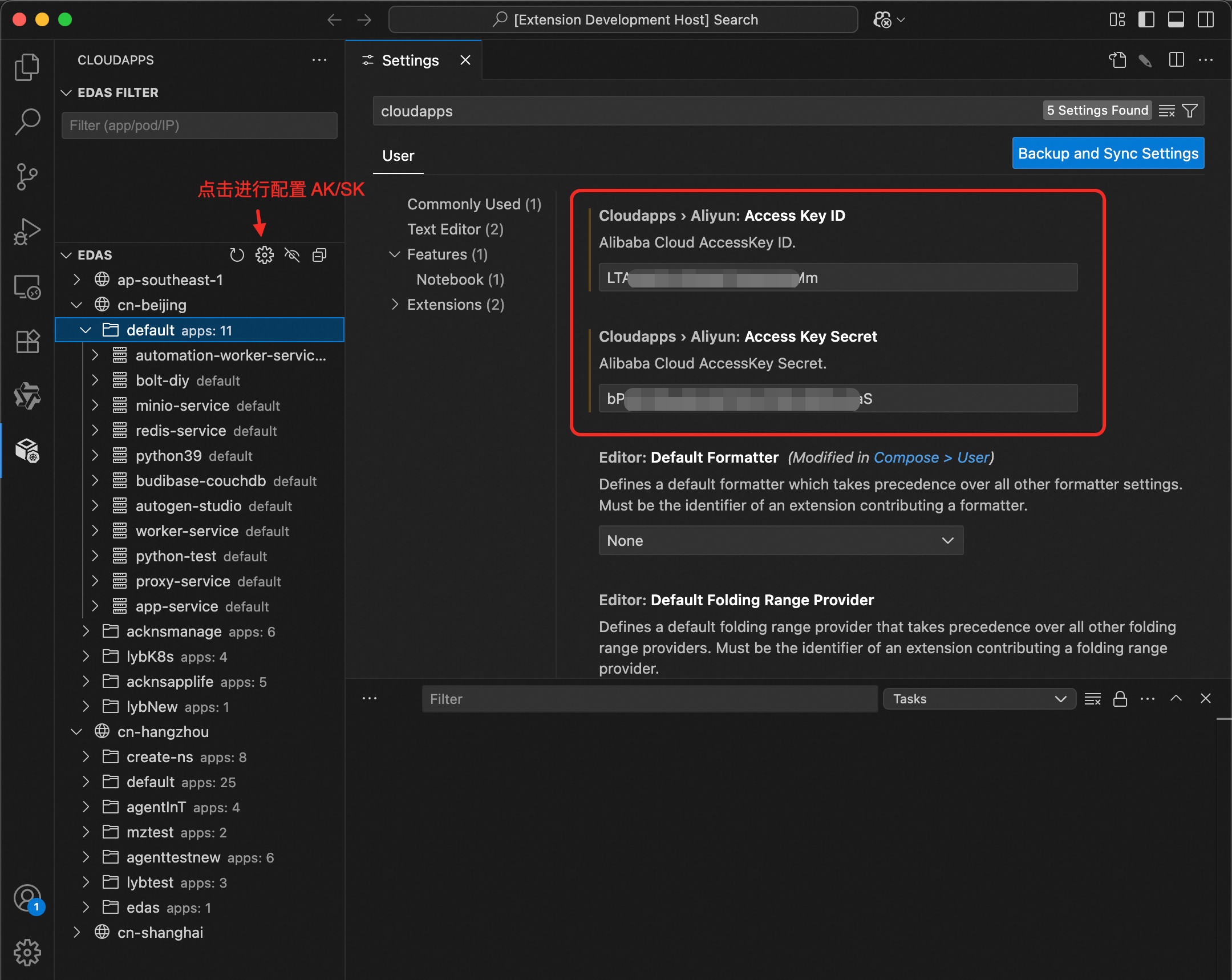This screenshot has height=980, width=1232.
Task: Toggle the output scroll lock icon
Action: tap(1120, 698)
